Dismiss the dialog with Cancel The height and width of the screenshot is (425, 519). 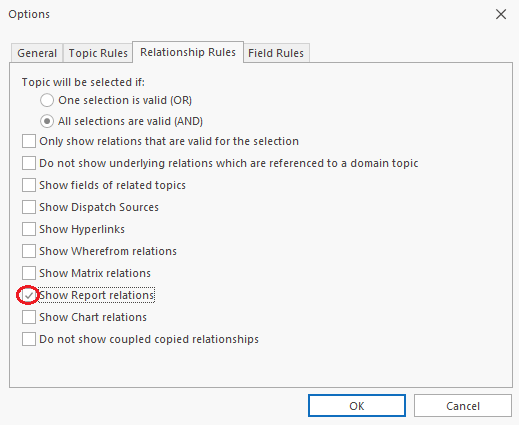pos(463,406)
